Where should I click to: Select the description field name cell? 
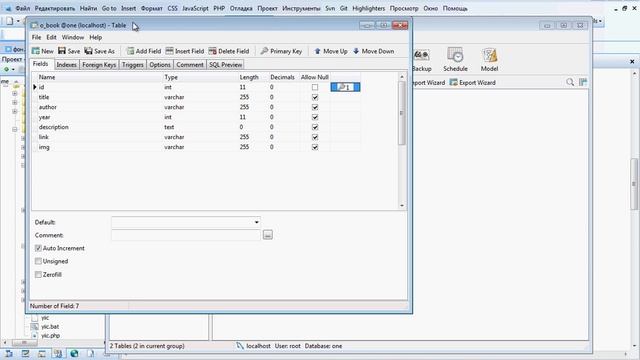pos(99,127)
